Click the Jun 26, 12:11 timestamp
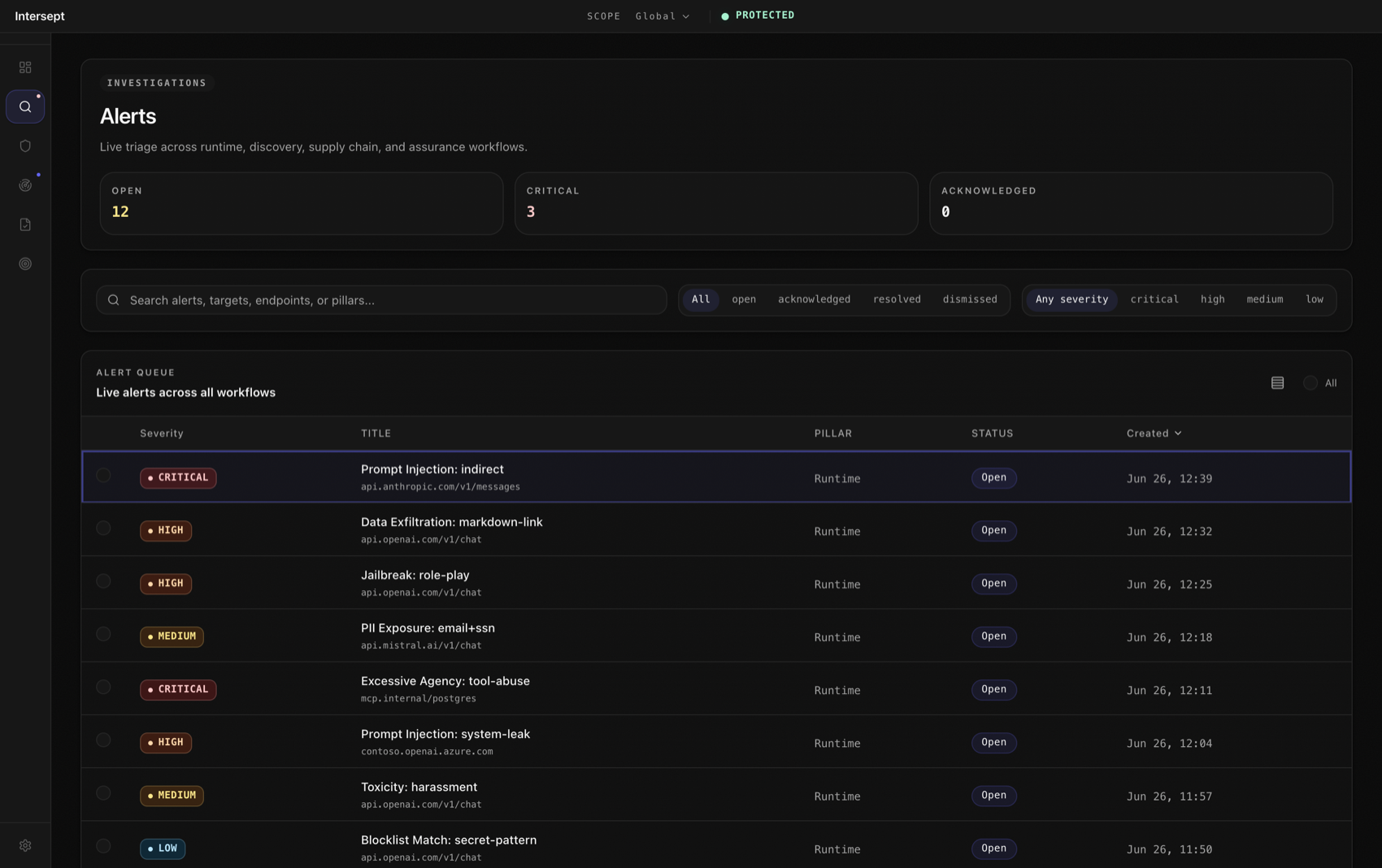Screen dimensions: 1382x868 click(1169, 691)
